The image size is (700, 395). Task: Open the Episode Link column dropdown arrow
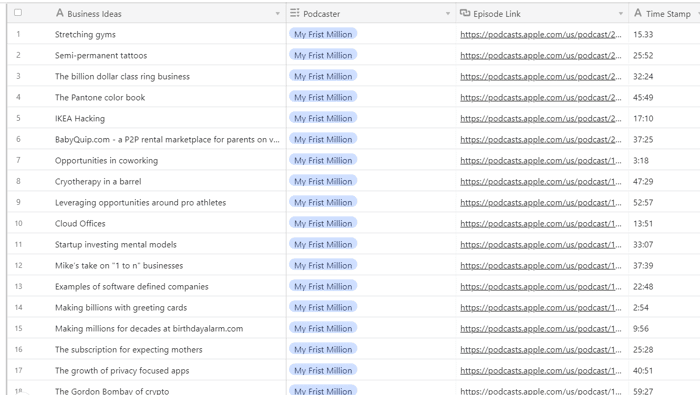621,14
